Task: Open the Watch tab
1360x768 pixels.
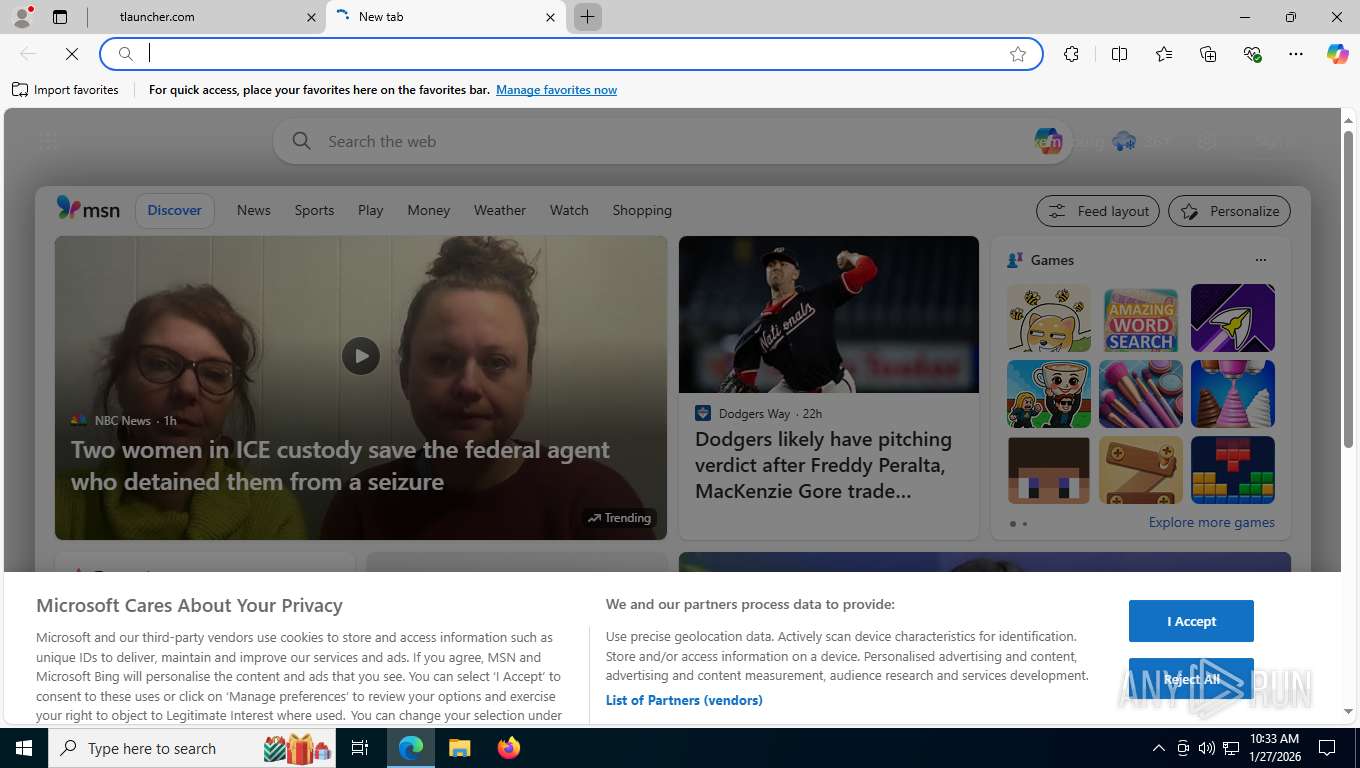Action: (x=569, y=210)
